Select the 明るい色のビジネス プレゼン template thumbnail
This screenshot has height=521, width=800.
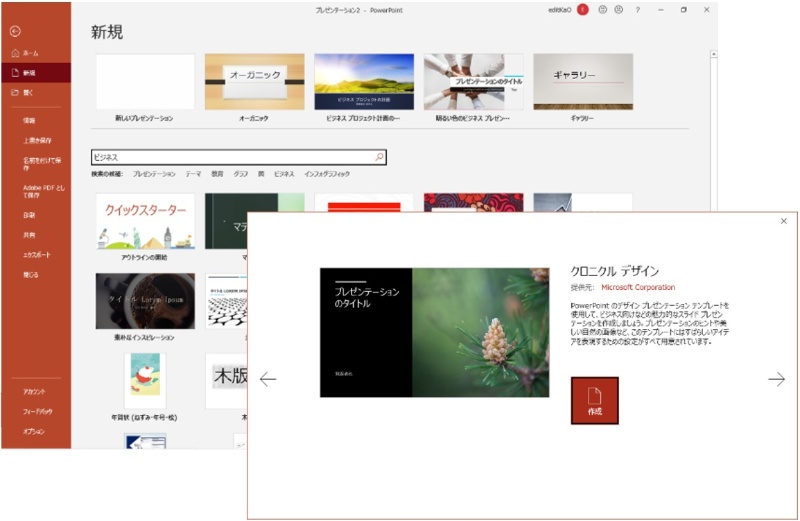pyautogui.click(x=473, y=82)
